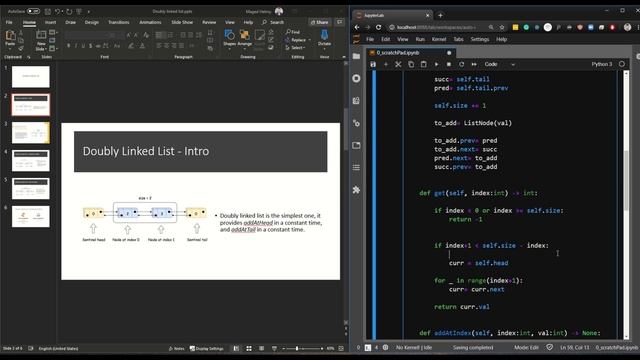The width and height of the screenshot is (640, 360).
Task: Click the Chrome back arrow
Action: point(357,27)
